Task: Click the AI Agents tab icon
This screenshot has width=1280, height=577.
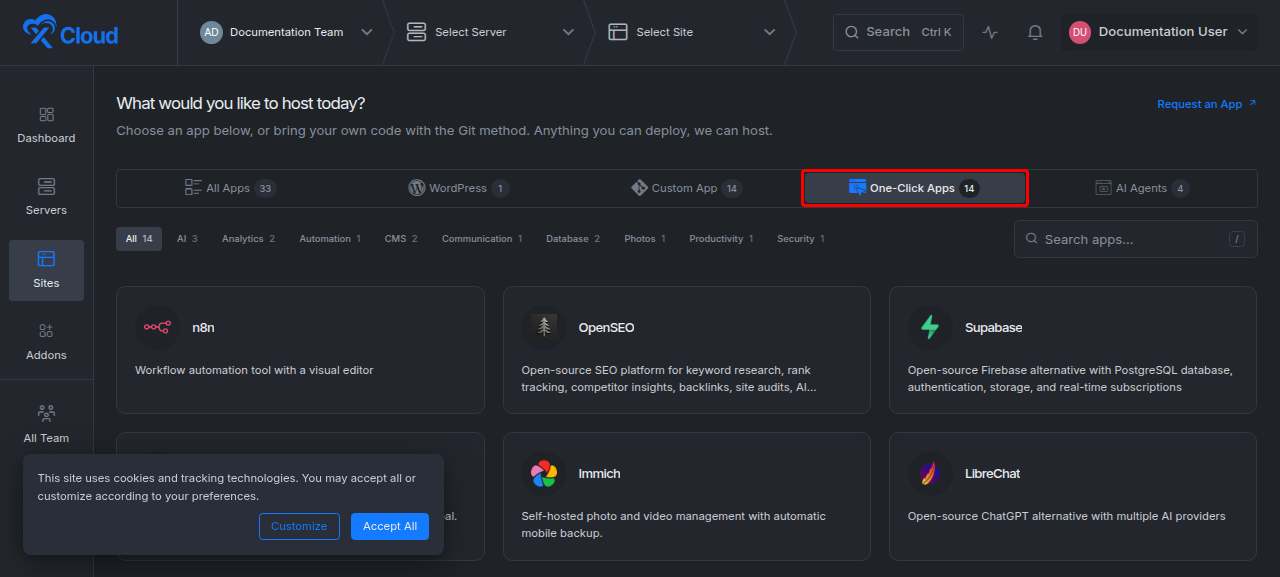Action: 1103,188
